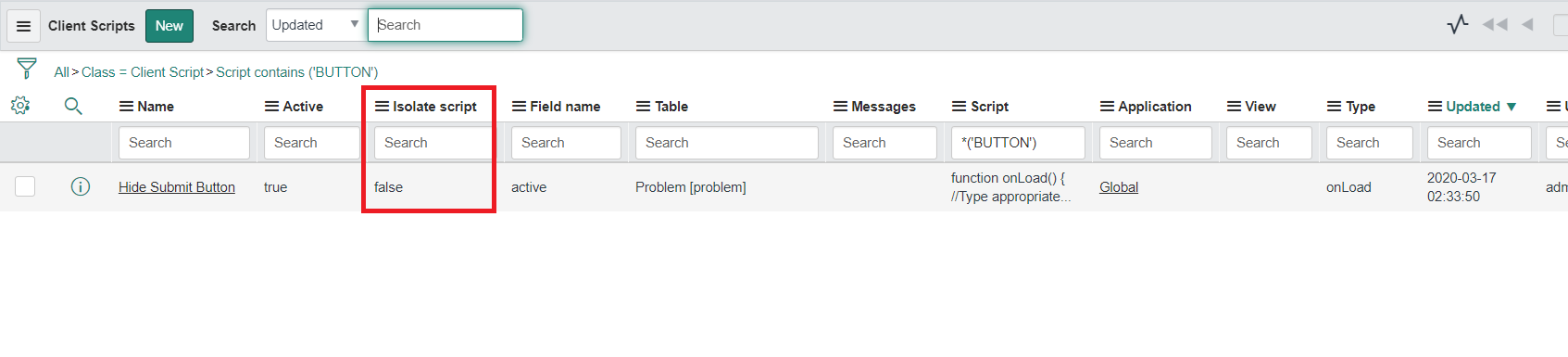Open the Global application link
The width and height of the screenshot is (1568, 357).
pyautogui.click(x=1119, y=187)
